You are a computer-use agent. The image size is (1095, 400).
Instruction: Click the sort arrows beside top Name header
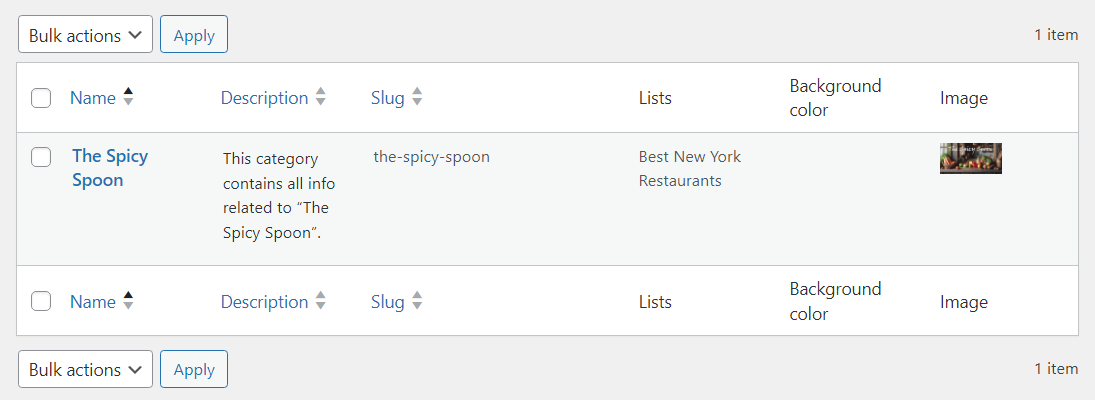click(x=128, y=96)
